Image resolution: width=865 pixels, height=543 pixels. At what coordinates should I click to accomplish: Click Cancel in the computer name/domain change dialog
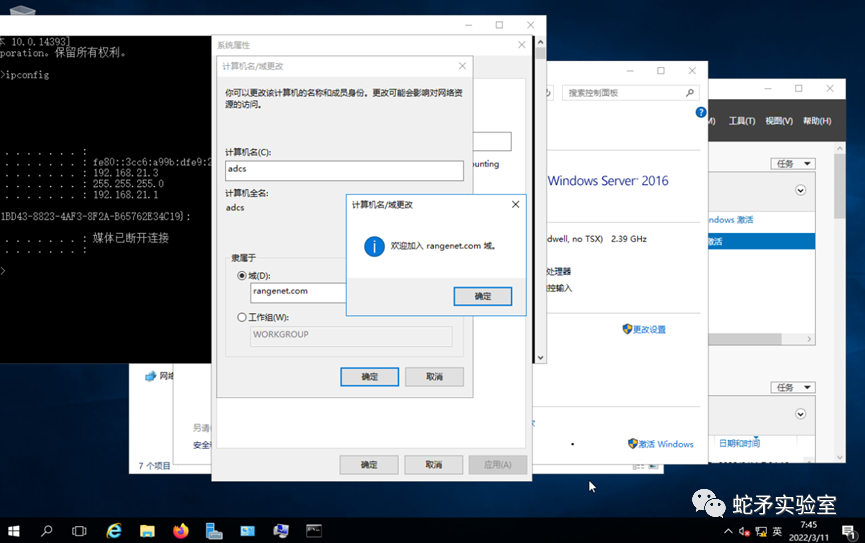click(x=434, y=377)
